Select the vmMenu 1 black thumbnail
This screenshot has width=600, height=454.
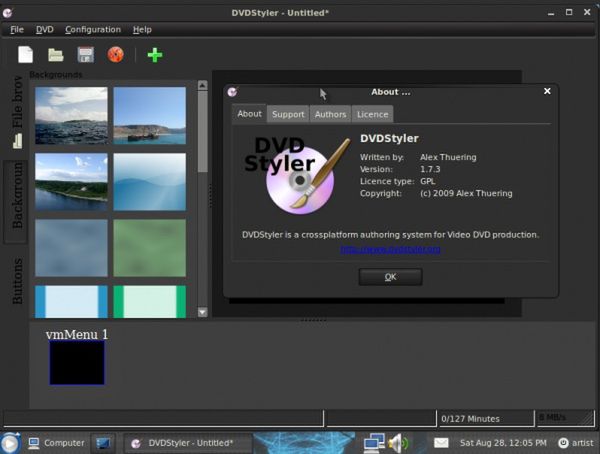pos(77,363)
